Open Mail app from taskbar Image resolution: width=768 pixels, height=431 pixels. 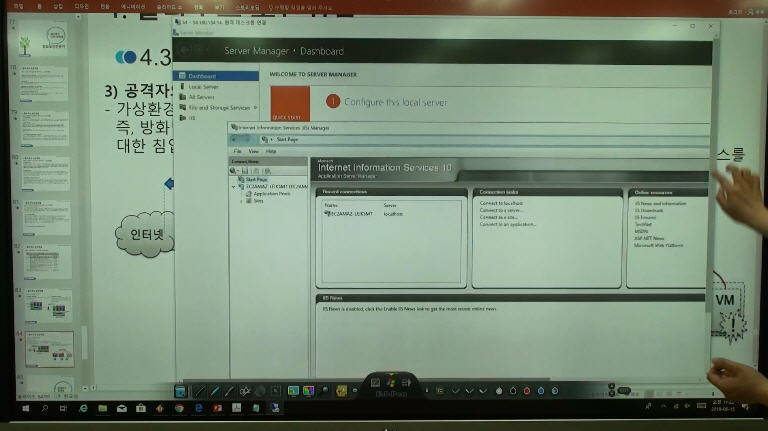(x=121, y=408)
